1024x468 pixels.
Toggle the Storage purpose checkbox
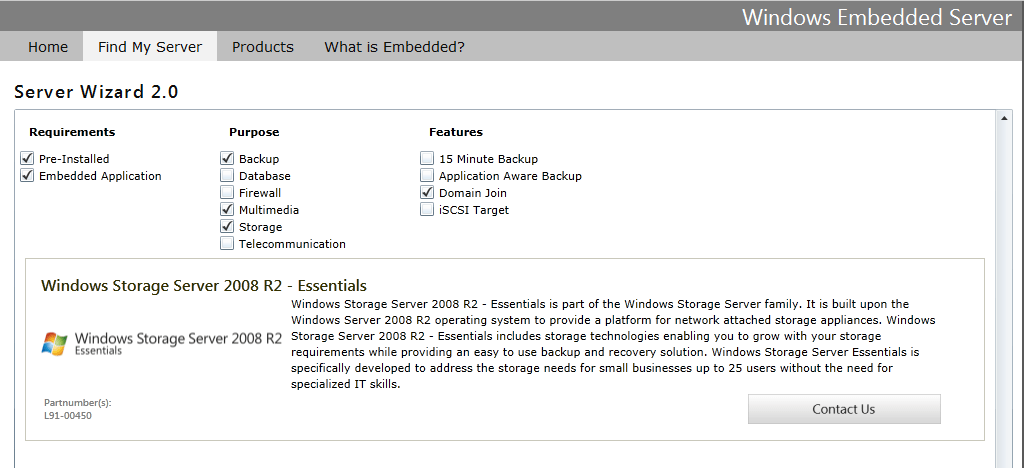[x=227, y=226]
